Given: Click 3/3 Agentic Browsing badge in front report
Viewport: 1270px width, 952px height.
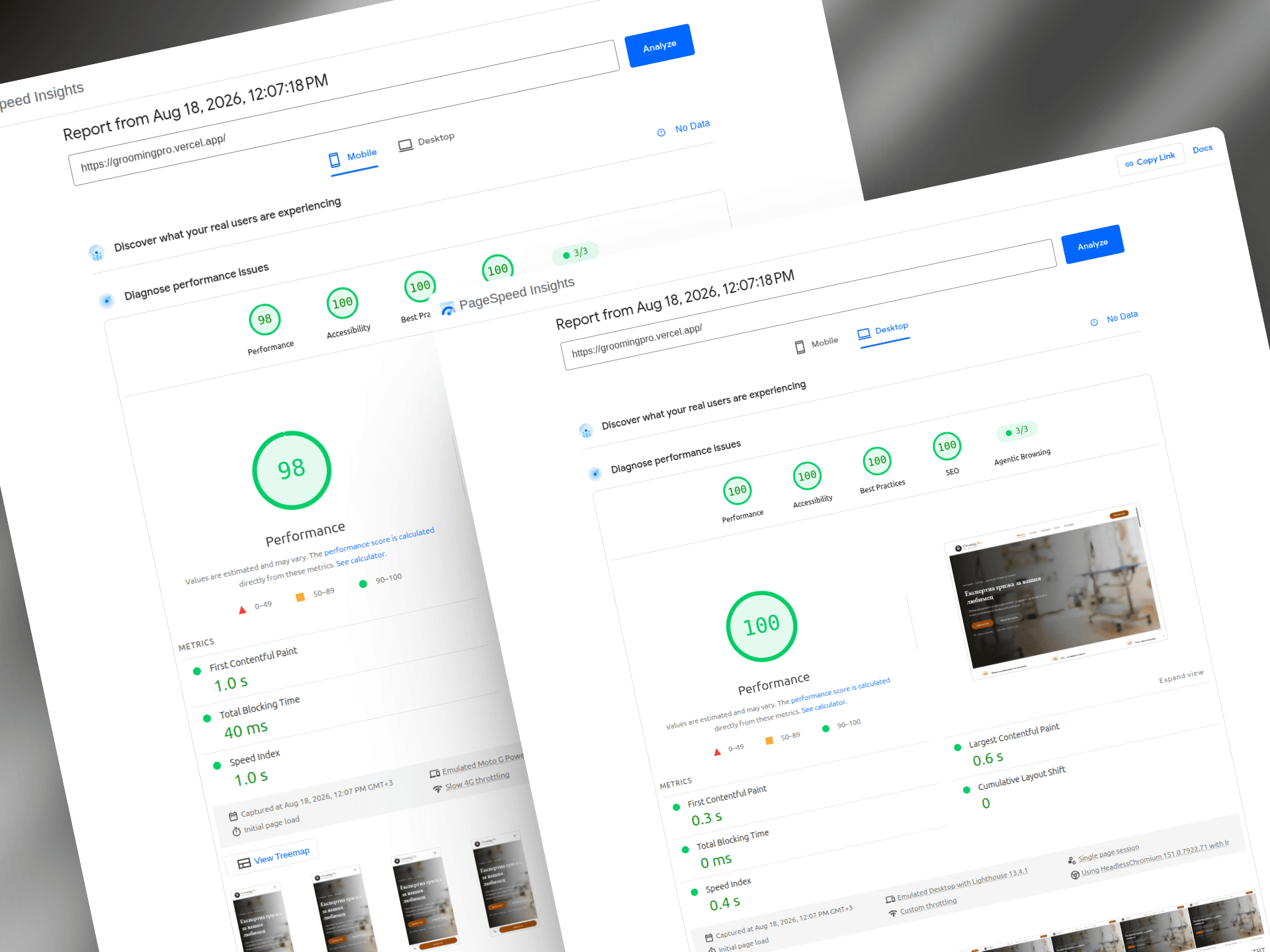Looking at the screenshot, I should [x=1017, y=431].
